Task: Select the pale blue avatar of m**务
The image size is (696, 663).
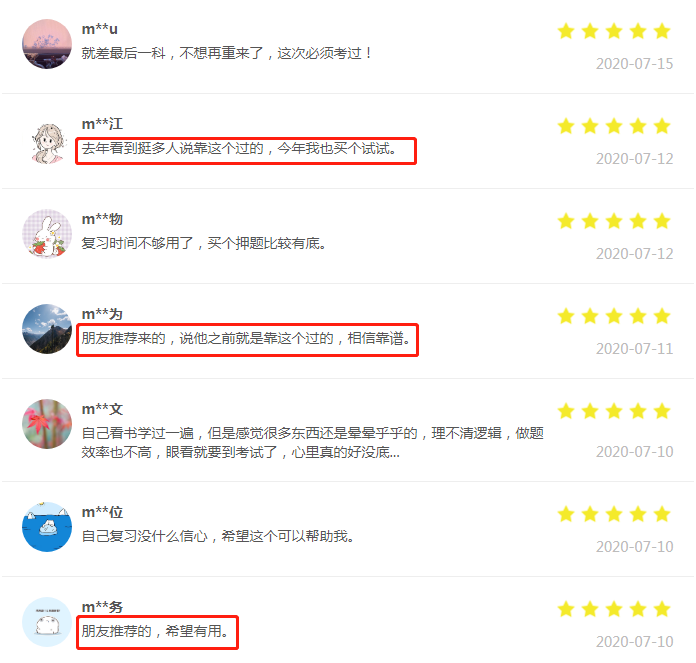Action: click(x=47, y=622)
